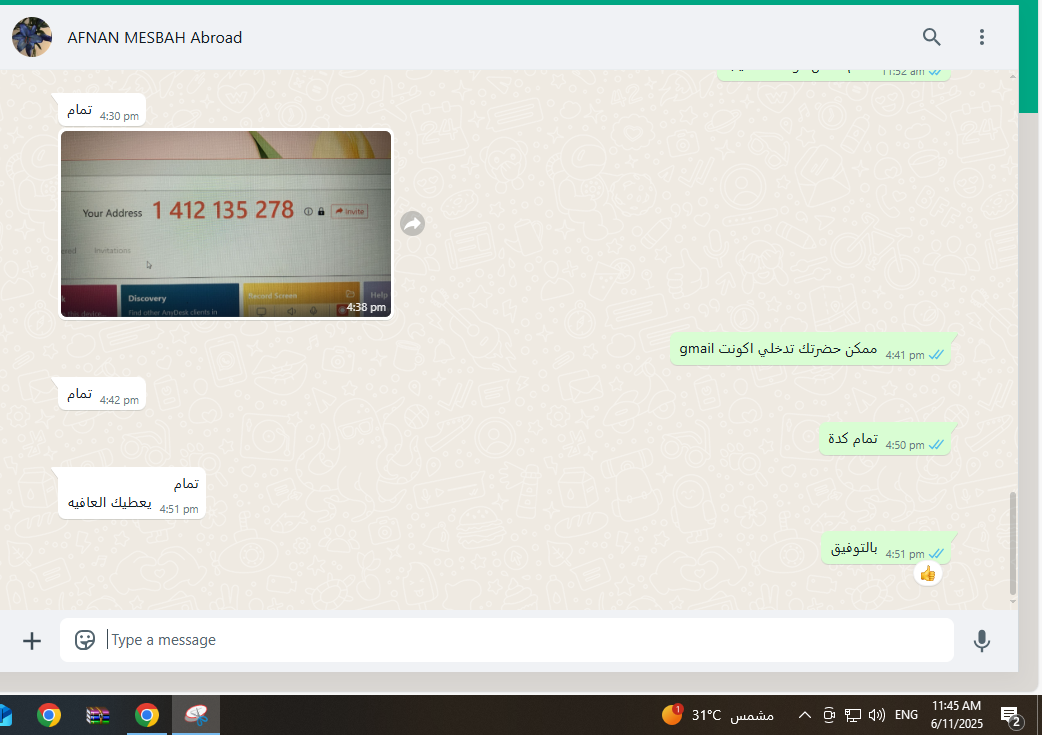Viewport: 1042px width, 735px height.
Task: Open the AnyDesk address photo message
Action: coord(226,224)
